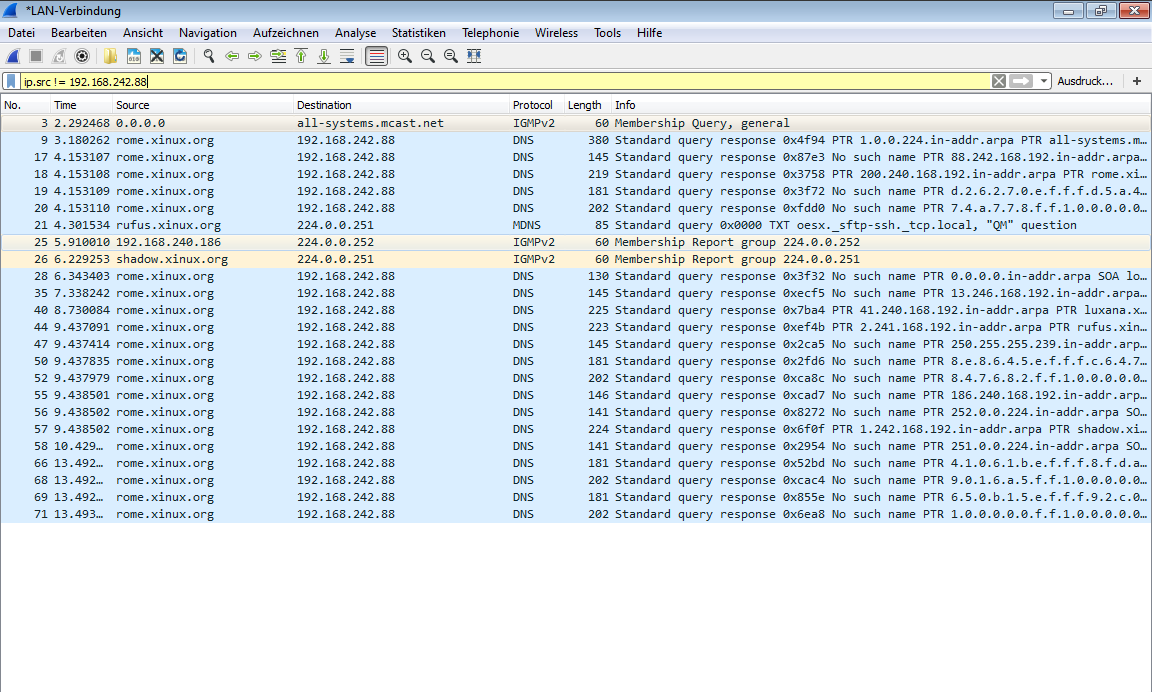Select packet 66 DNS response 0x52bd

click(575, 463)
